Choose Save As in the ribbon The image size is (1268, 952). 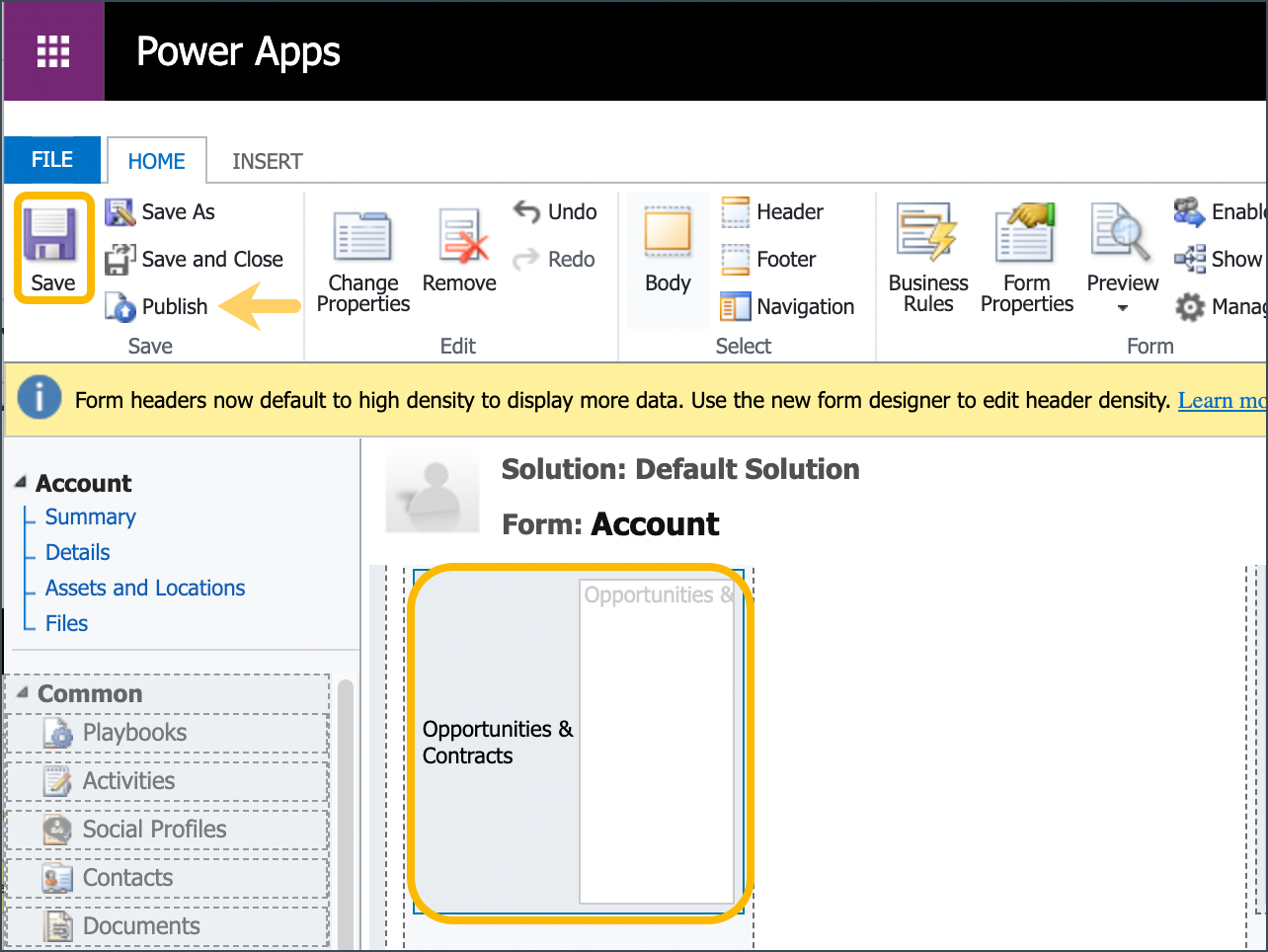coord(160,212)
